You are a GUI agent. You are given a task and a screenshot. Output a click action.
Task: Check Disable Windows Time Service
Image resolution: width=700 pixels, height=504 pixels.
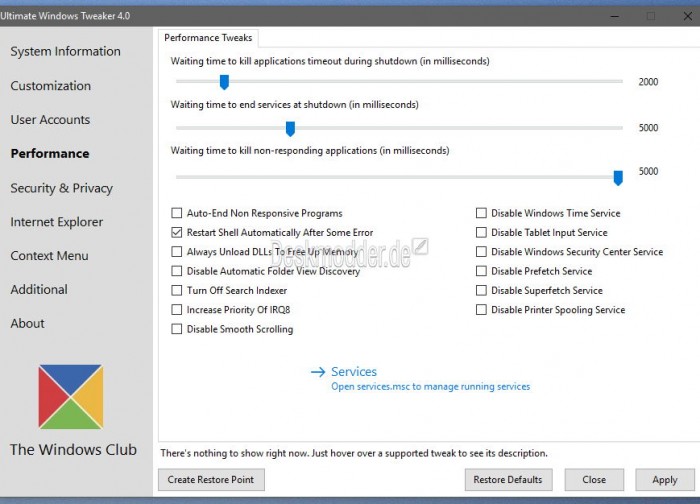click(x=481, y=213)
